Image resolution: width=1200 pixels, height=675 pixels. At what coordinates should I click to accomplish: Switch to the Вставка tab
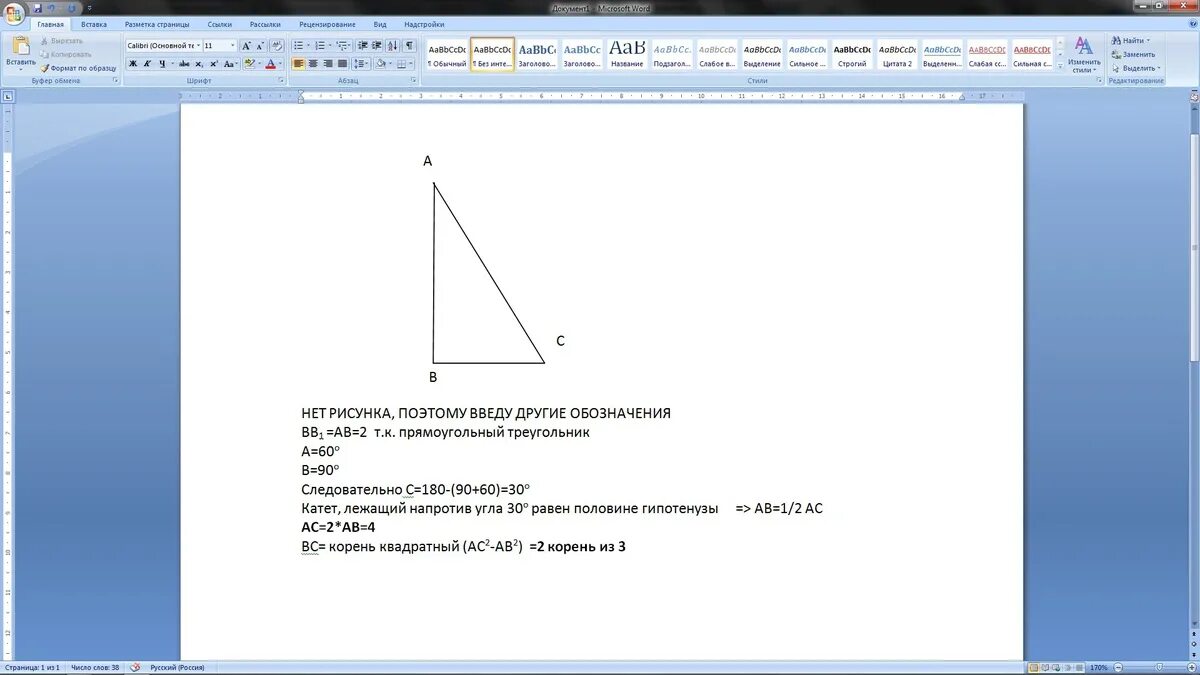[94, 24]
